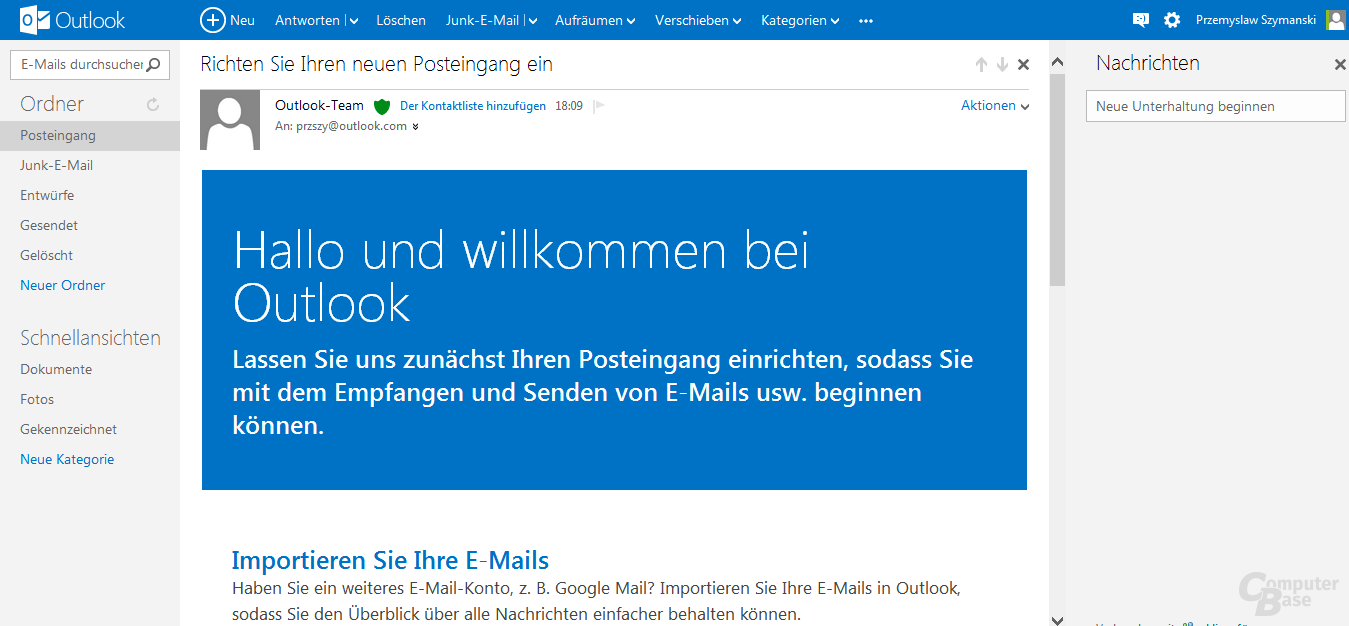Open the more options ellipsis menu
The height and width of the screenshot is (626, 1349).
point(866,20)
